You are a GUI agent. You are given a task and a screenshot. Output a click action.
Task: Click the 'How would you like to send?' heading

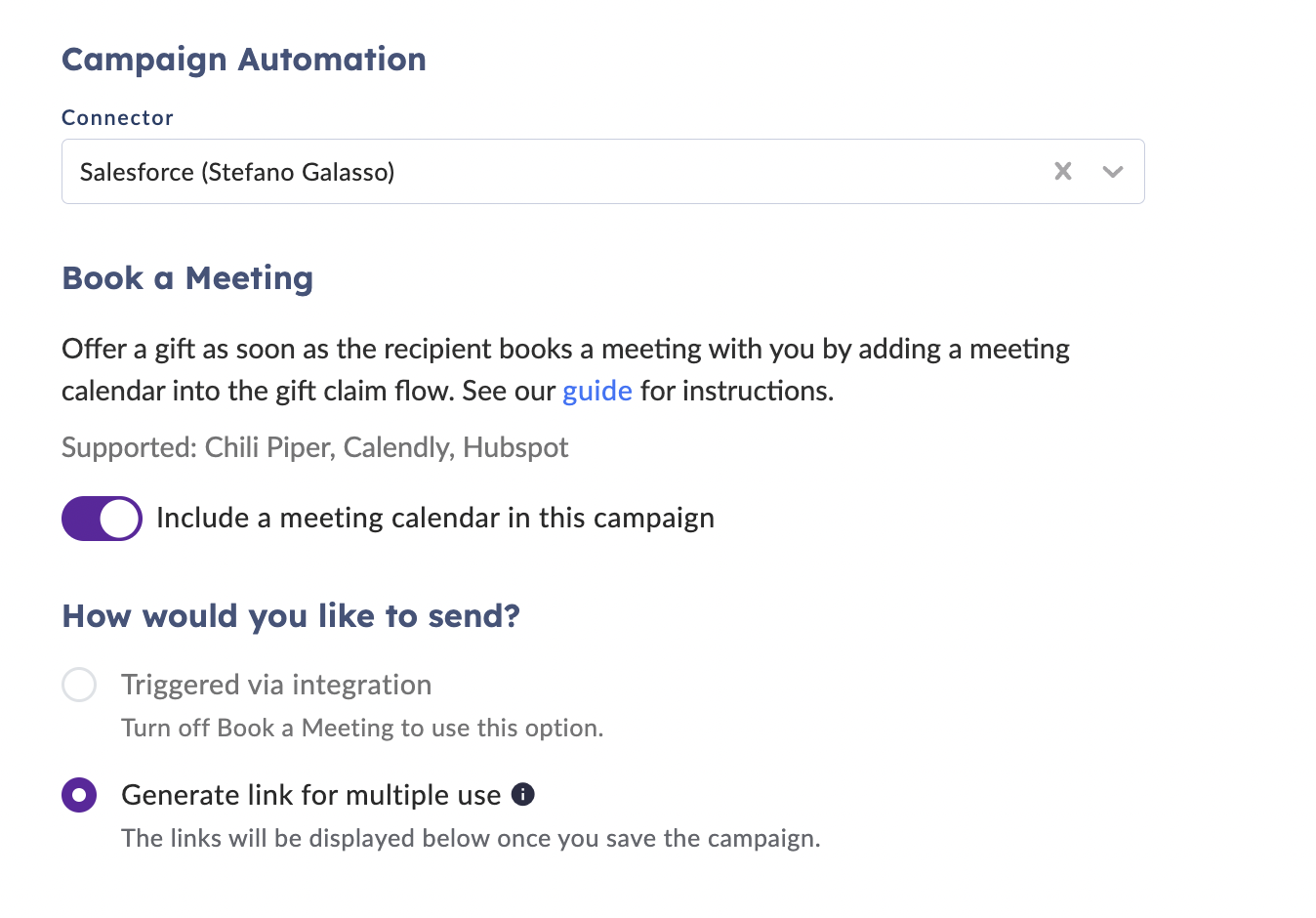290,616
